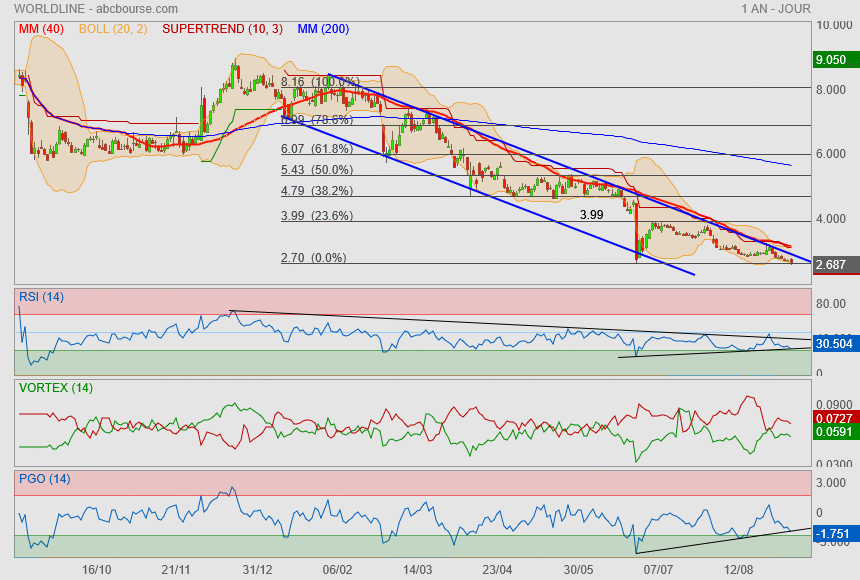Click the PGO (14) panel title

[45, 479]
